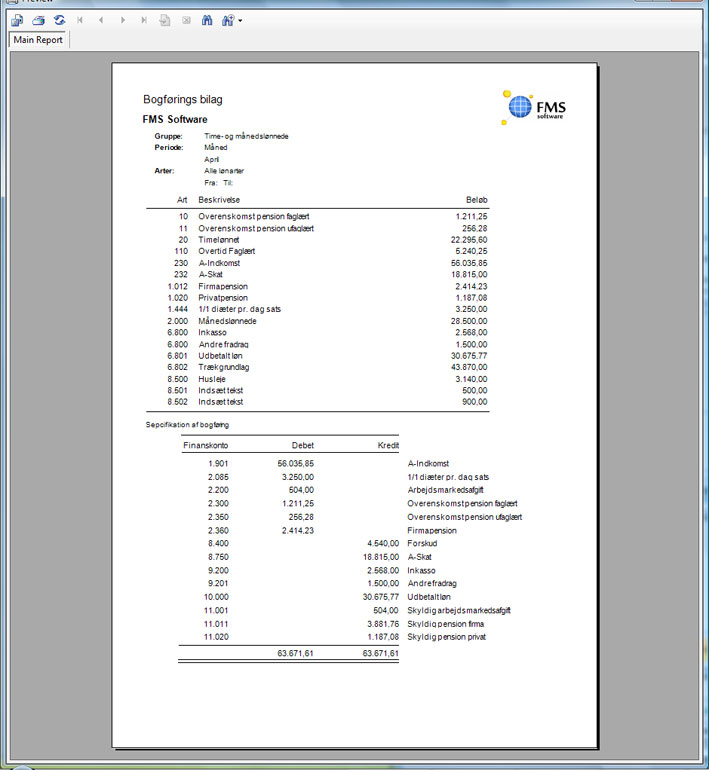Click the FMS Software logo
This screenshot has width=709, height=770.
pyautogui.click(x=535, y=105)
